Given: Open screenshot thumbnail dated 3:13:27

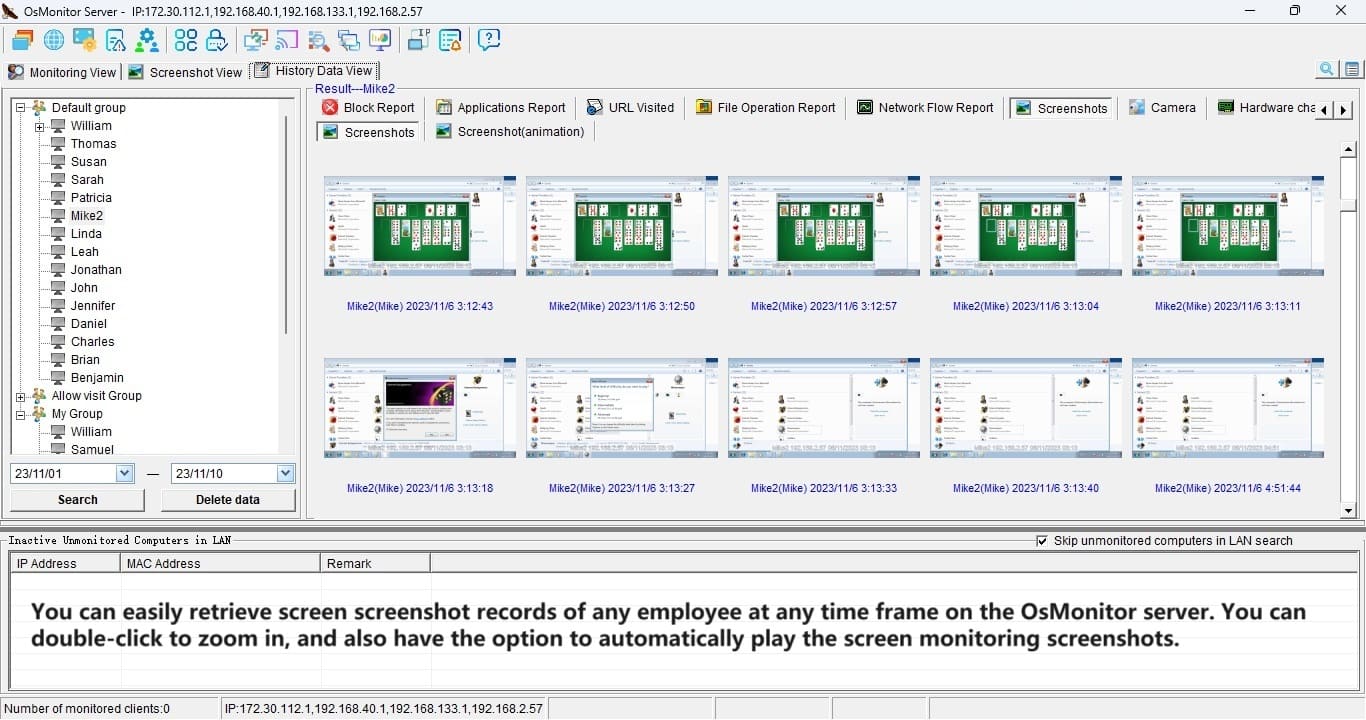Looking at the screenshot, I should click(x=622, y=409).
